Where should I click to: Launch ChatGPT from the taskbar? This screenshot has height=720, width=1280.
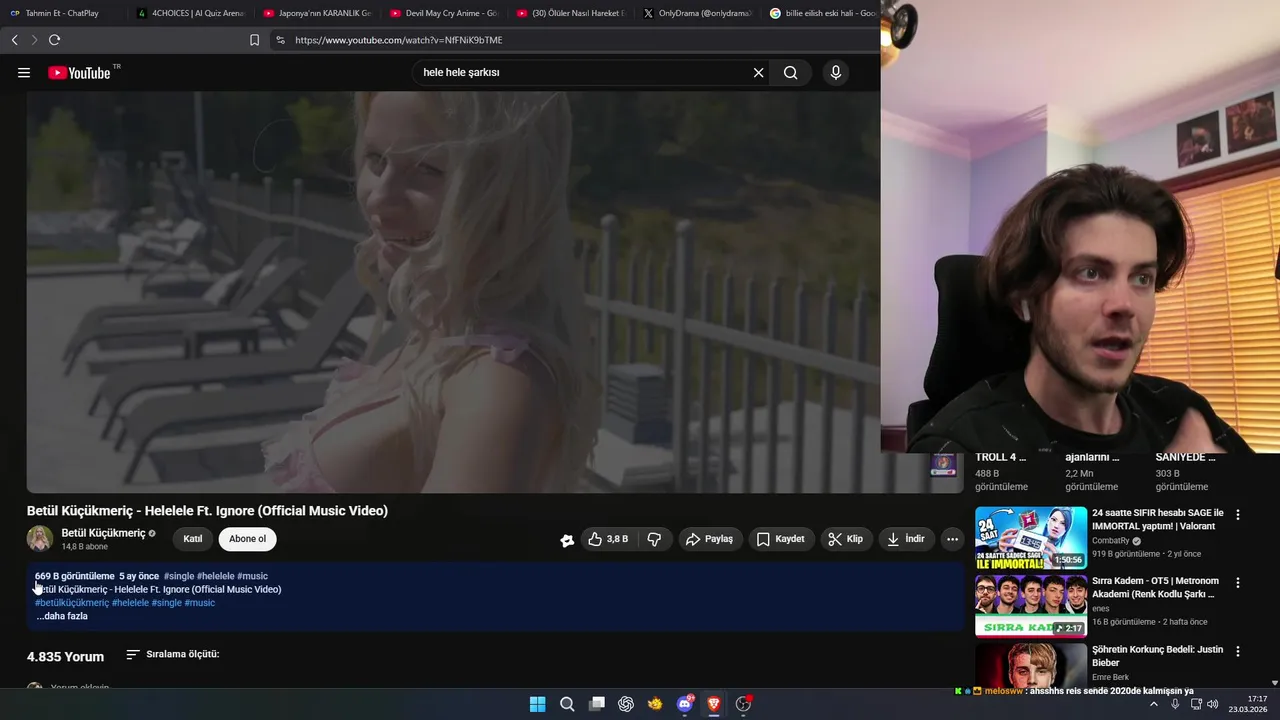click(x=626, y=704)
